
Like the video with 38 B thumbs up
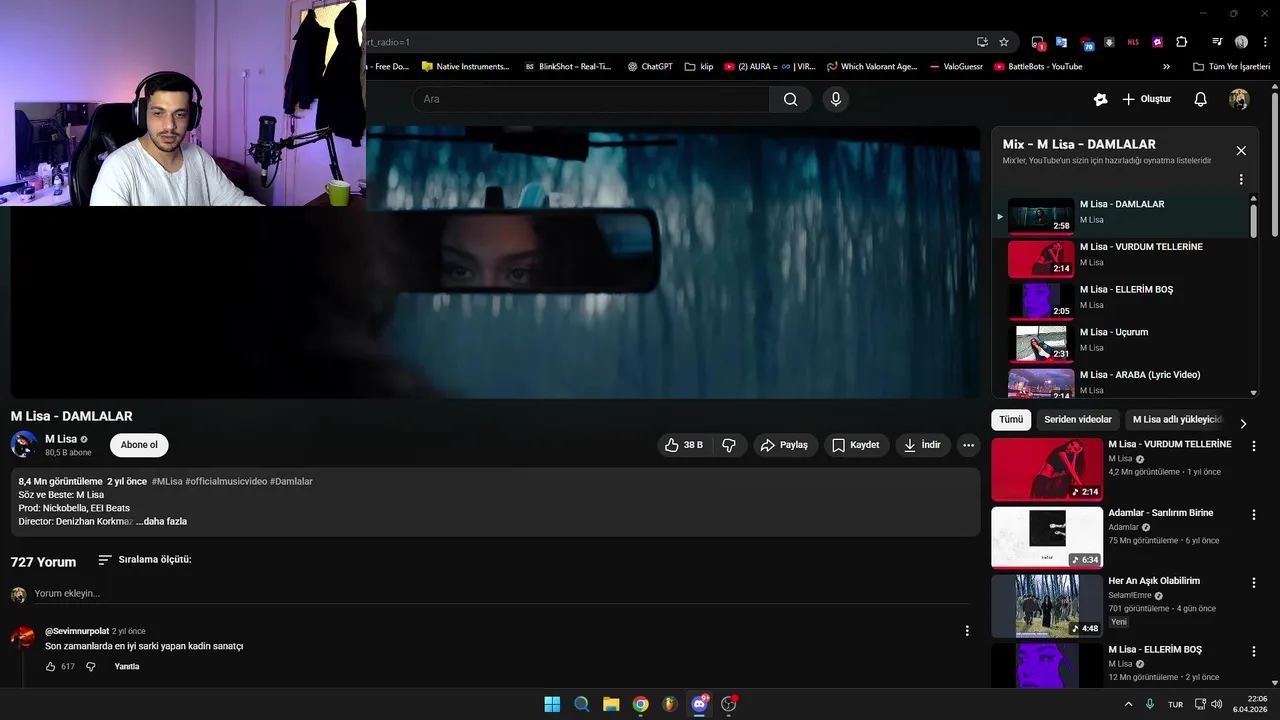point(683,445)
